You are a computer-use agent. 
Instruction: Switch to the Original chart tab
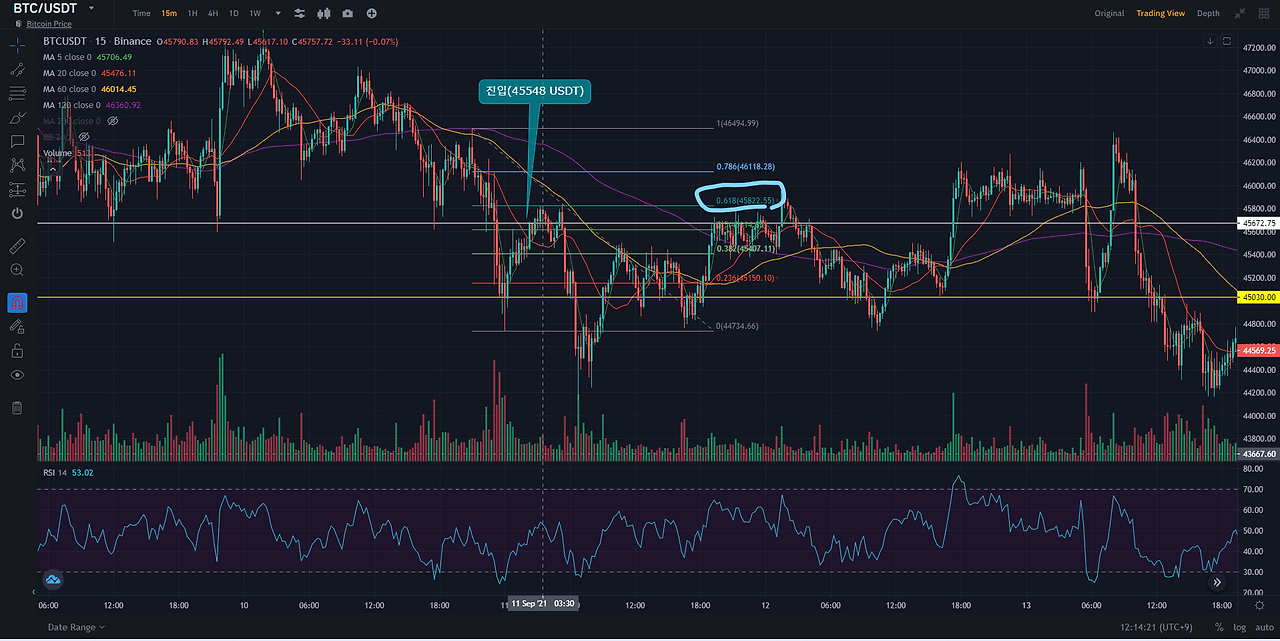click(x=1109, y=13)
